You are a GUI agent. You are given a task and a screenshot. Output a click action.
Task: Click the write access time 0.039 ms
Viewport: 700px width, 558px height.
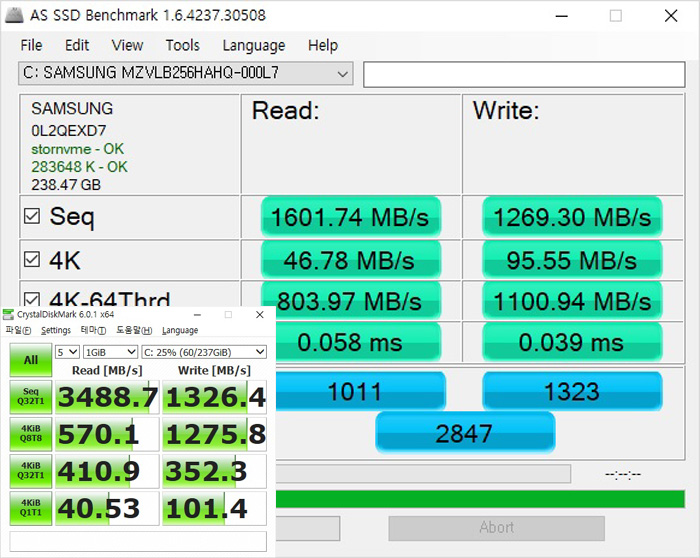click(x=572, y=342)
